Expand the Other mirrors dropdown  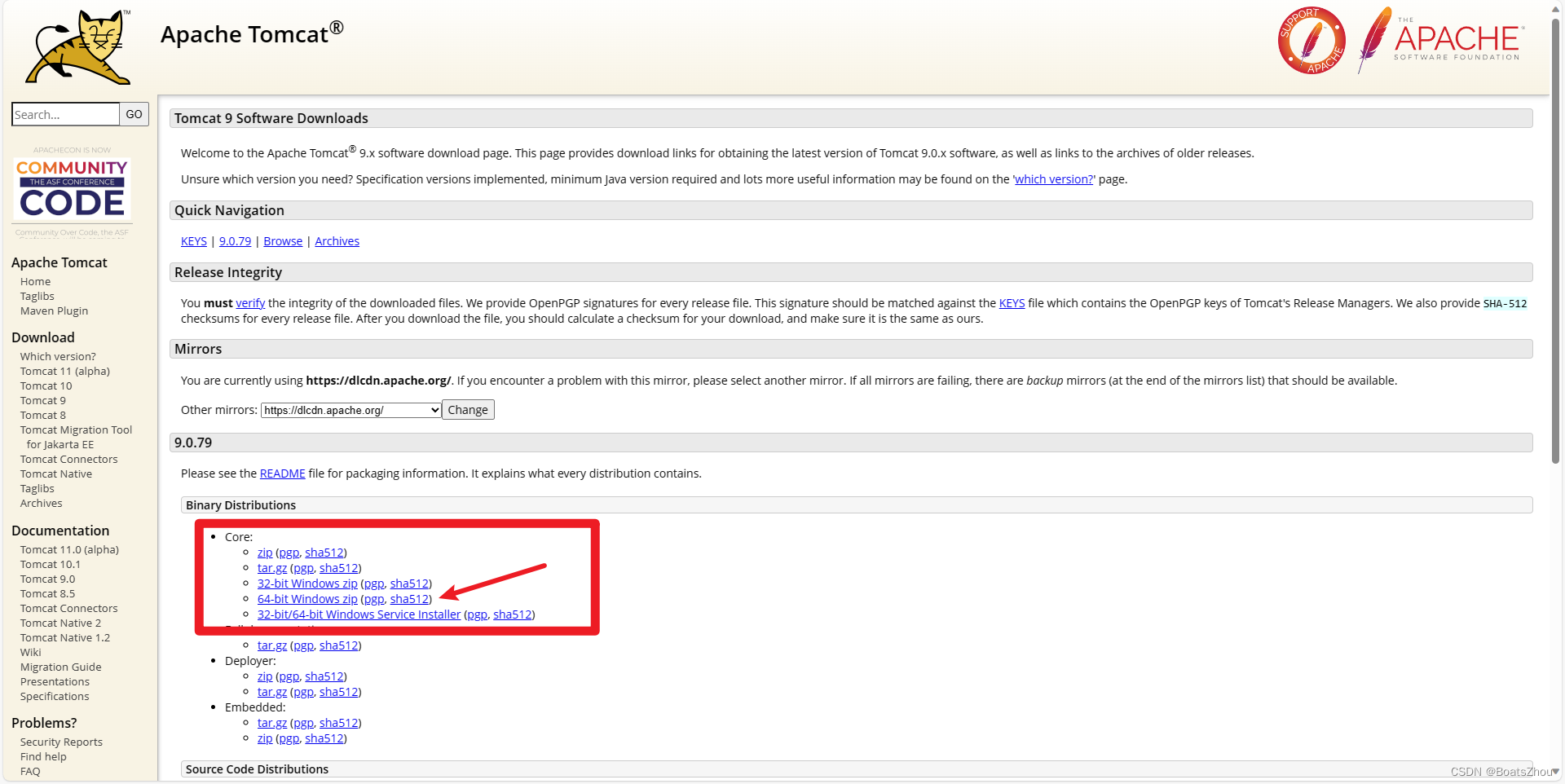351,410
